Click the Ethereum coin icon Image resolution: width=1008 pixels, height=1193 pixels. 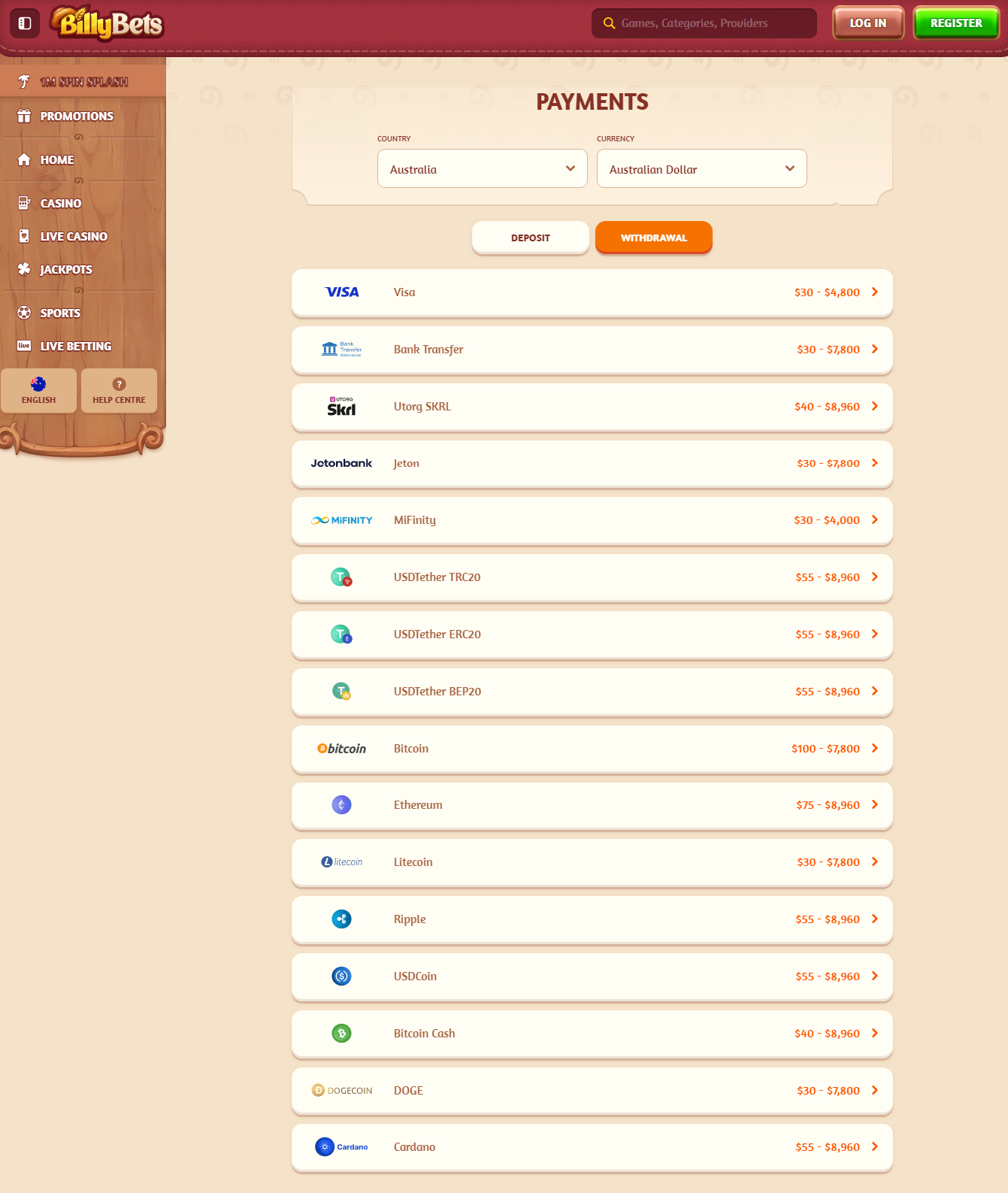coord(342,805)
